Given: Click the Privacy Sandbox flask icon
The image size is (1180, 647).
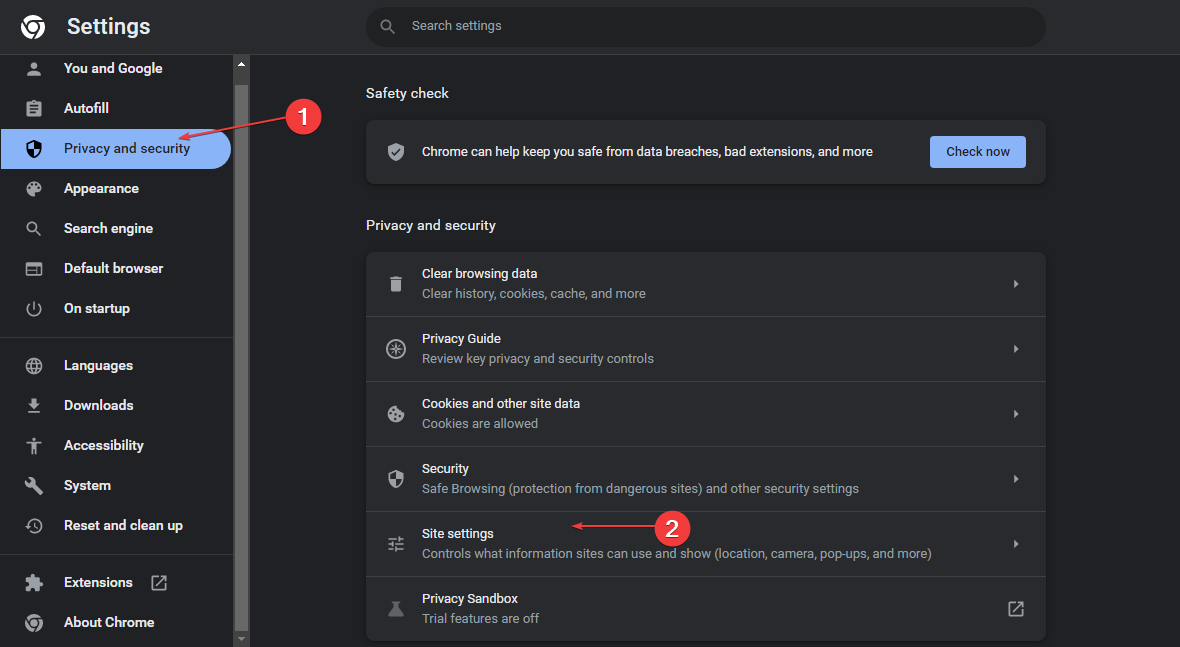Looking at the screenshot, I should (x=396, y=609).
